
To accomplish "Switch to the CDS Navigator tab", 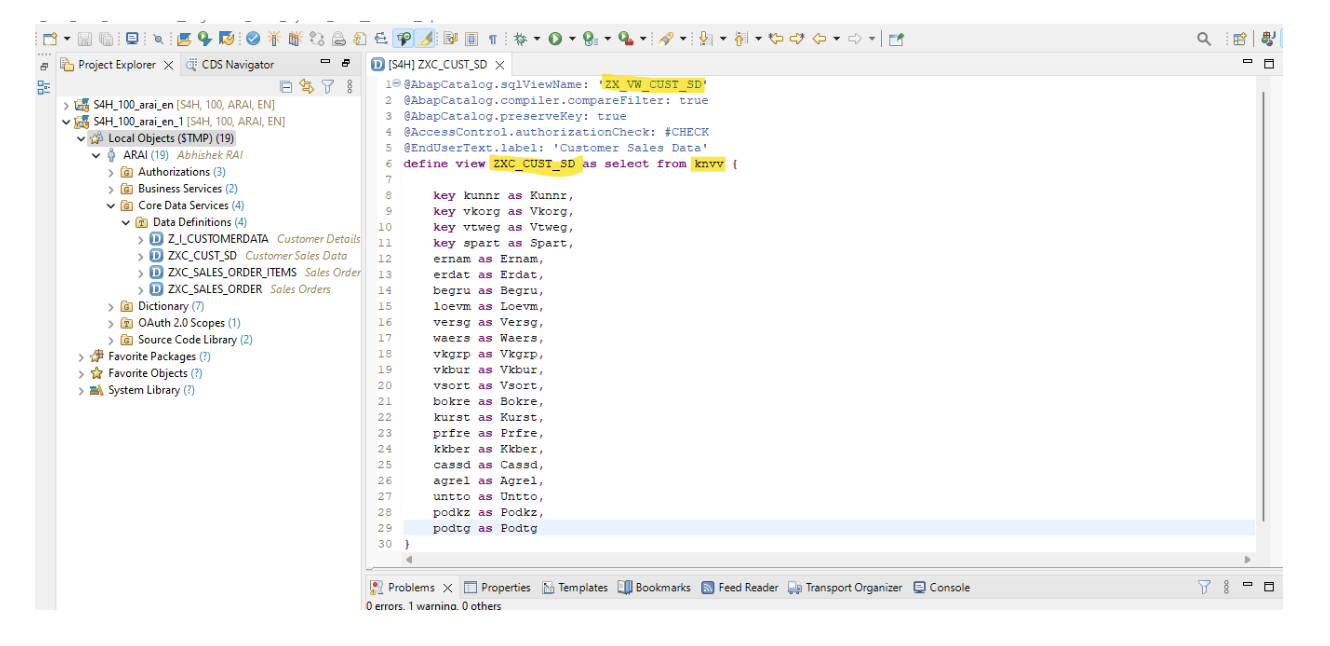I will (237, 65).
